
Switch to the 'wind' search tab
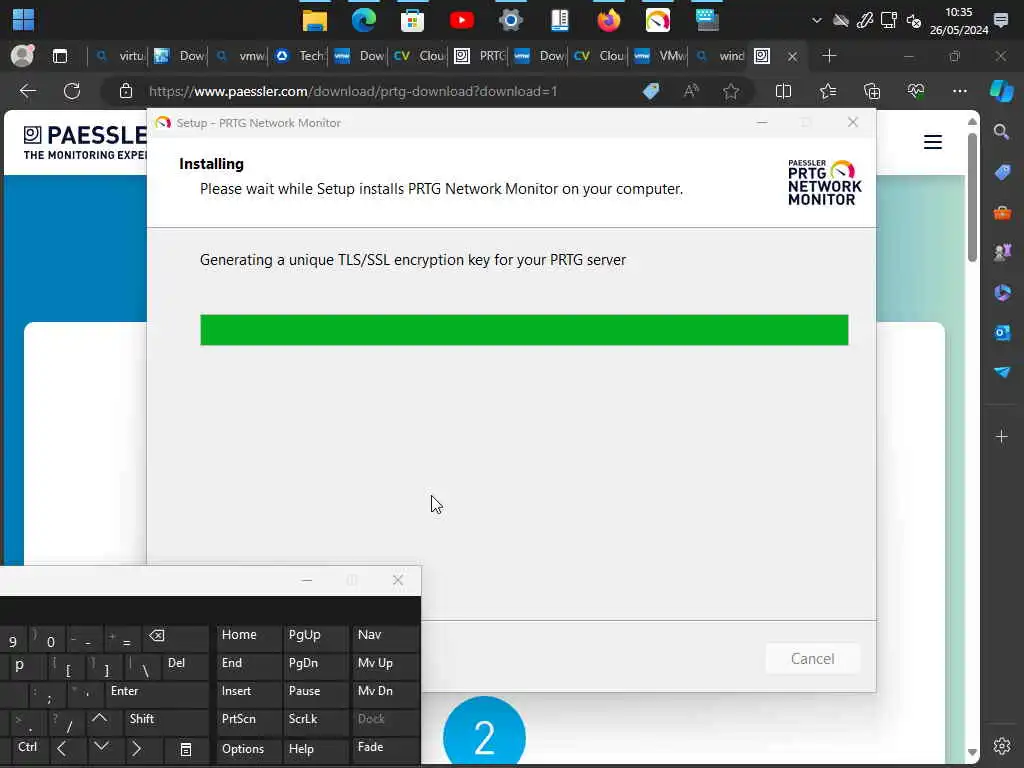coord(720,56)
